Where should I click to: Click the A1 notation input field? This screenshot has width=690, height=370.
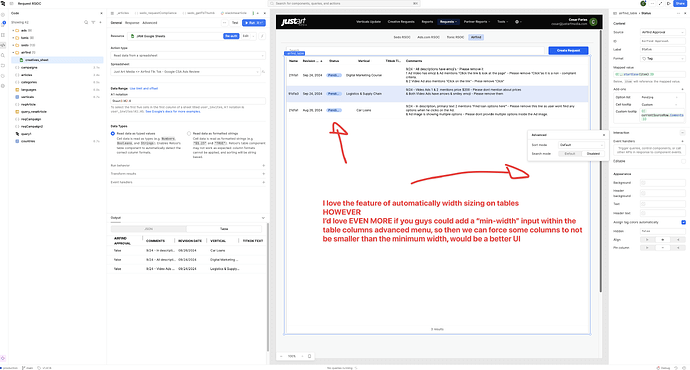[x=188, y=101]
